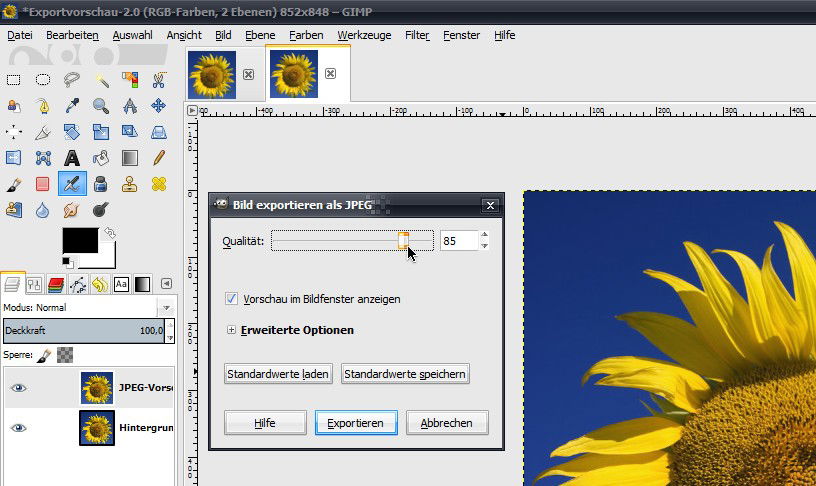Screen dimensions: 816x486
Task: Swap foreground and background colors arrow
Action: click(x=110, y=232)
